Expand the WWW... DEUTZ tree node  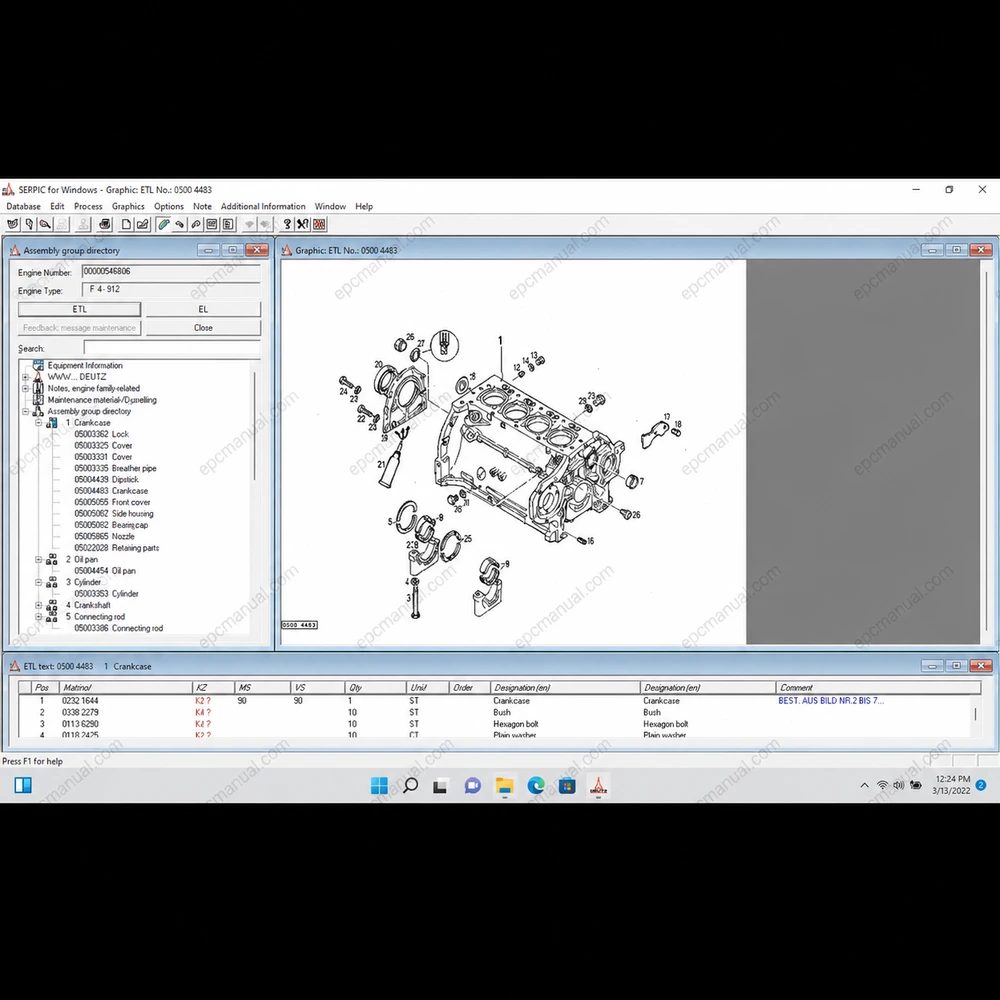(26, 377)
